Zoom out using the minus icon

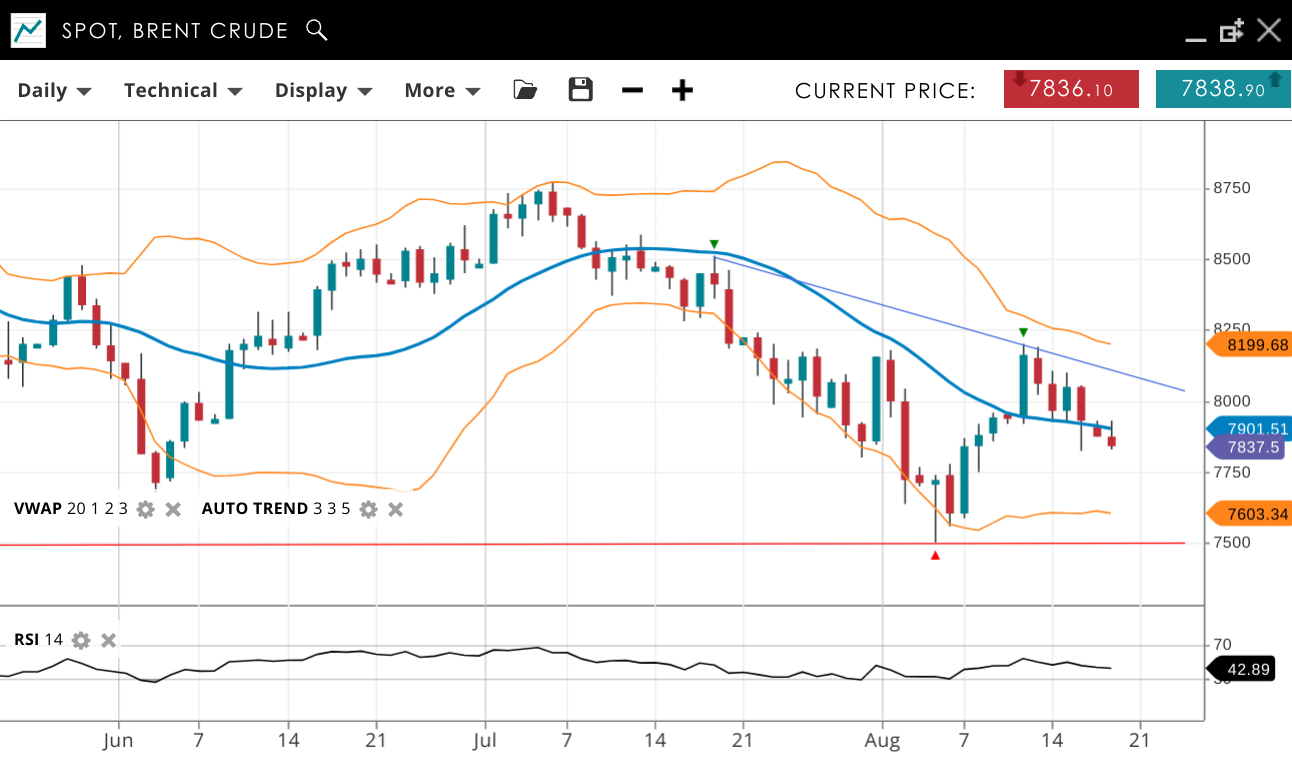(x=632, y=91)
